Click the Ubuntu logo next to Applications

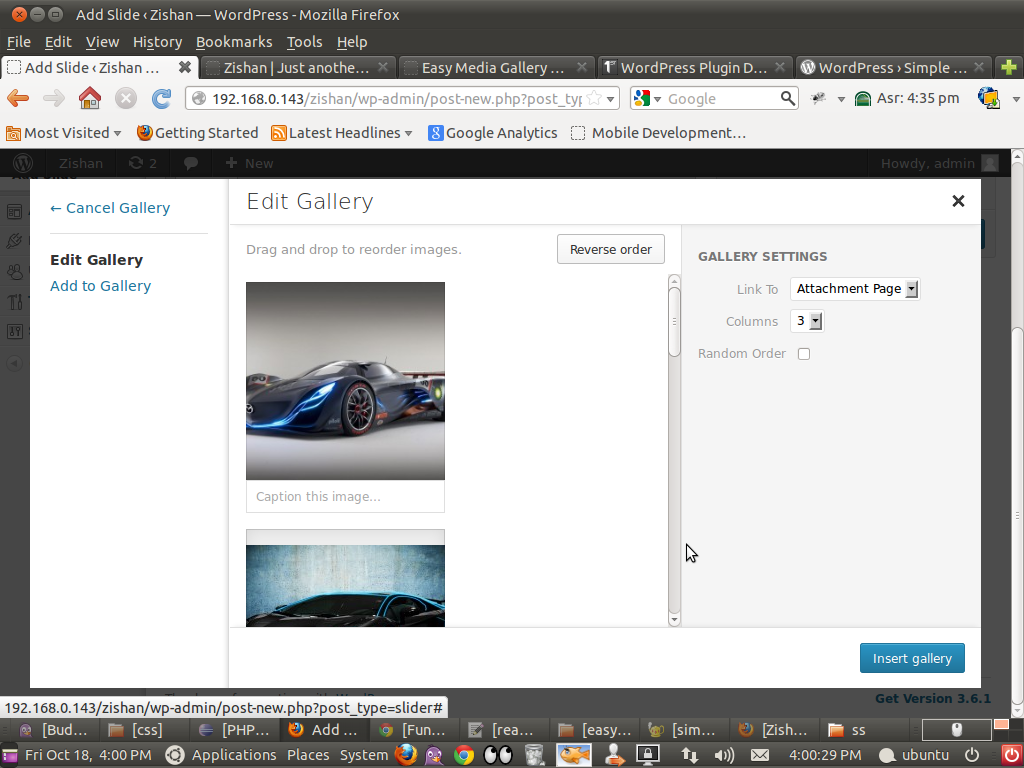(x=174, y=755)
